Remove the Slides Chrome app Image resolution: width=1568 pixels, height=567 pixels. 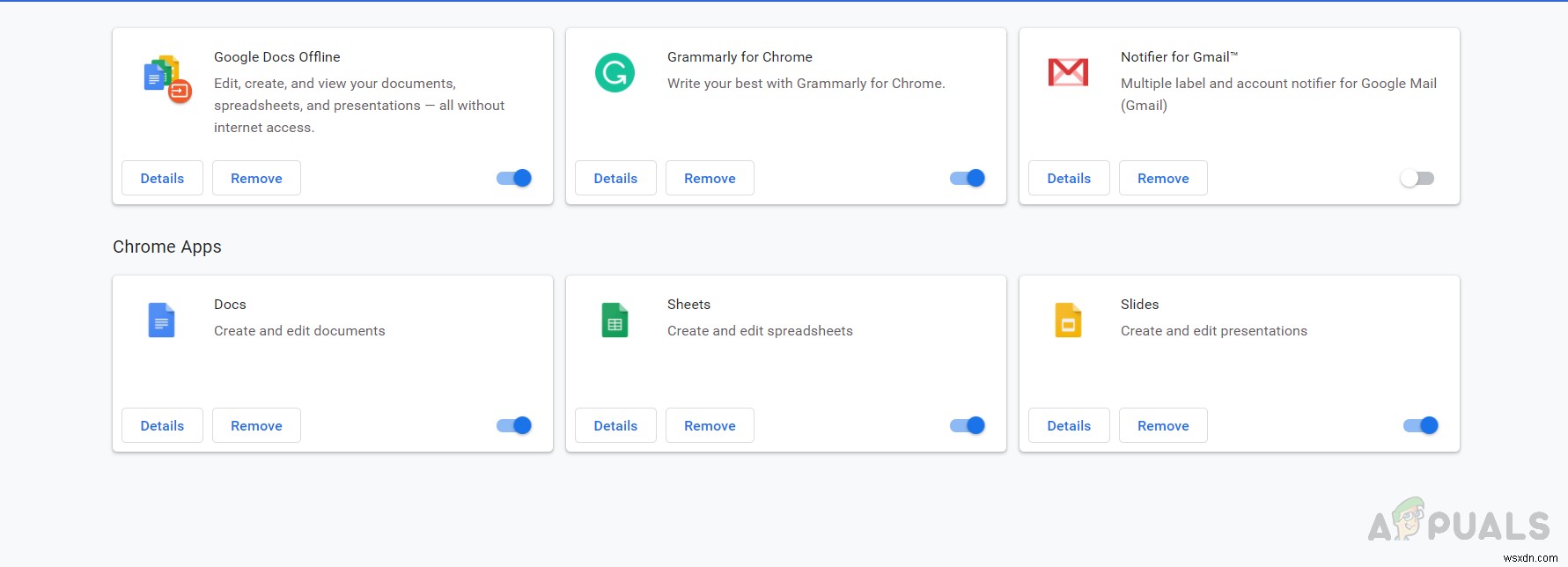click(x=1163, y=425)
